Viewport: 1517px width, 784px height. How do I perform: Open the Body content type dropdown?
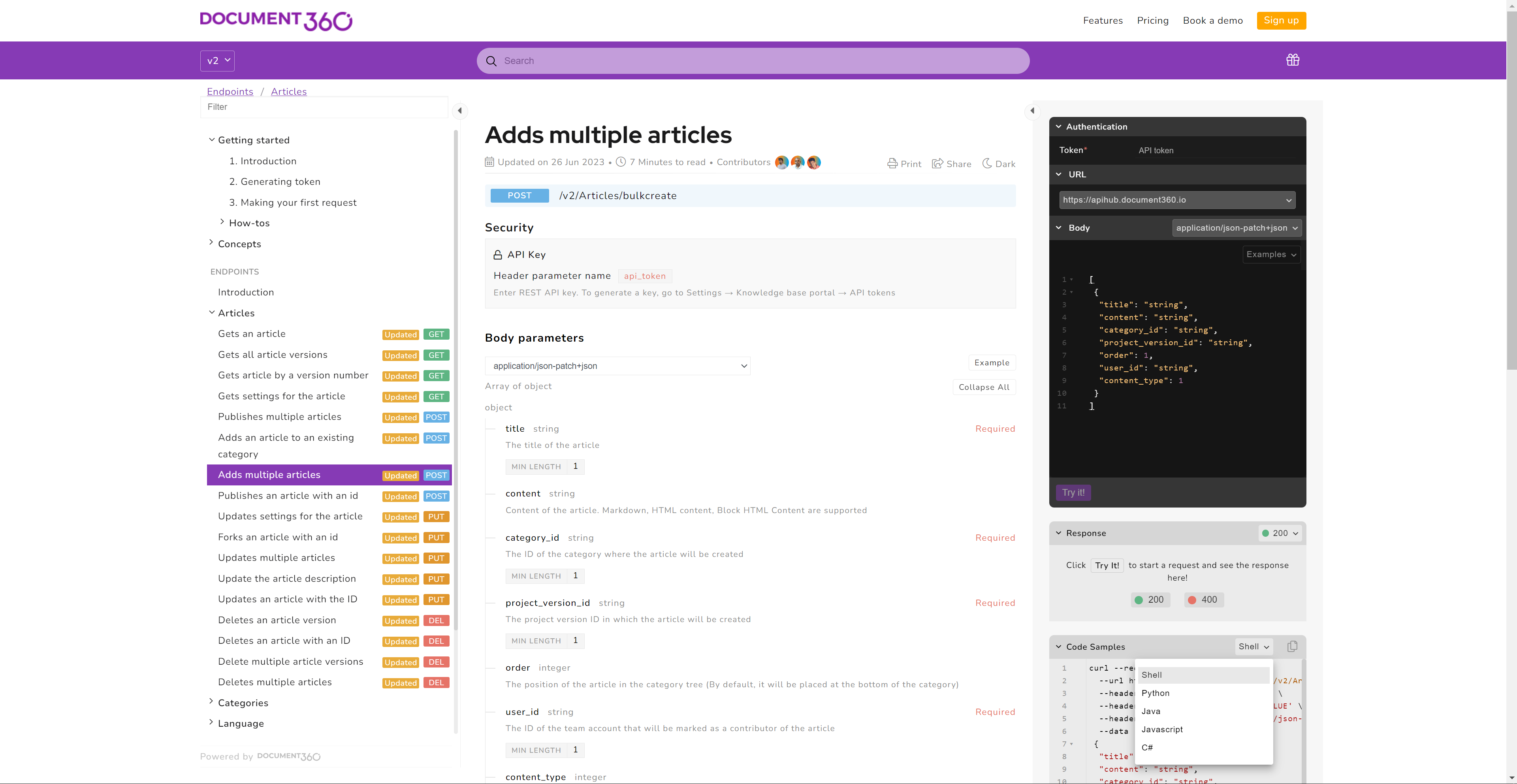tap(1237, 228)
